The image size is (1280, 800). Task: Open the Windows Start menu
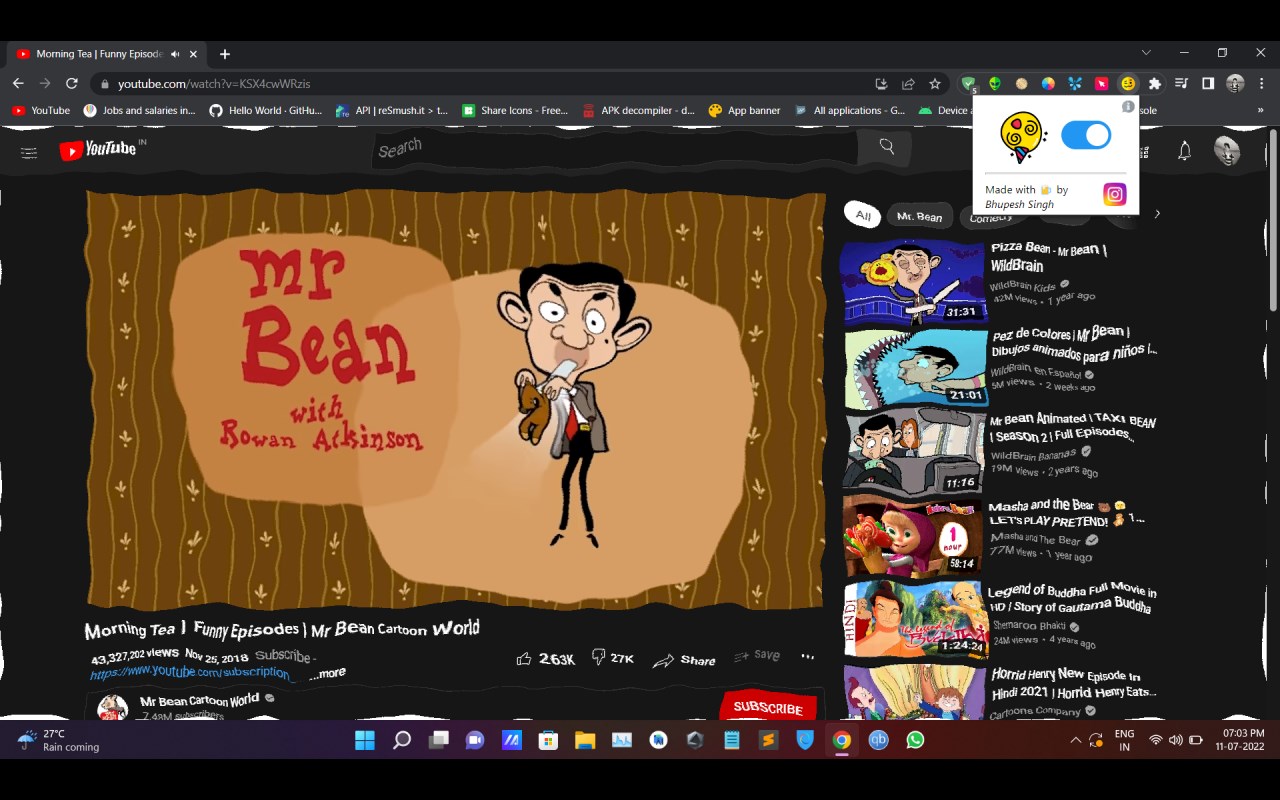tap(365, 740)
